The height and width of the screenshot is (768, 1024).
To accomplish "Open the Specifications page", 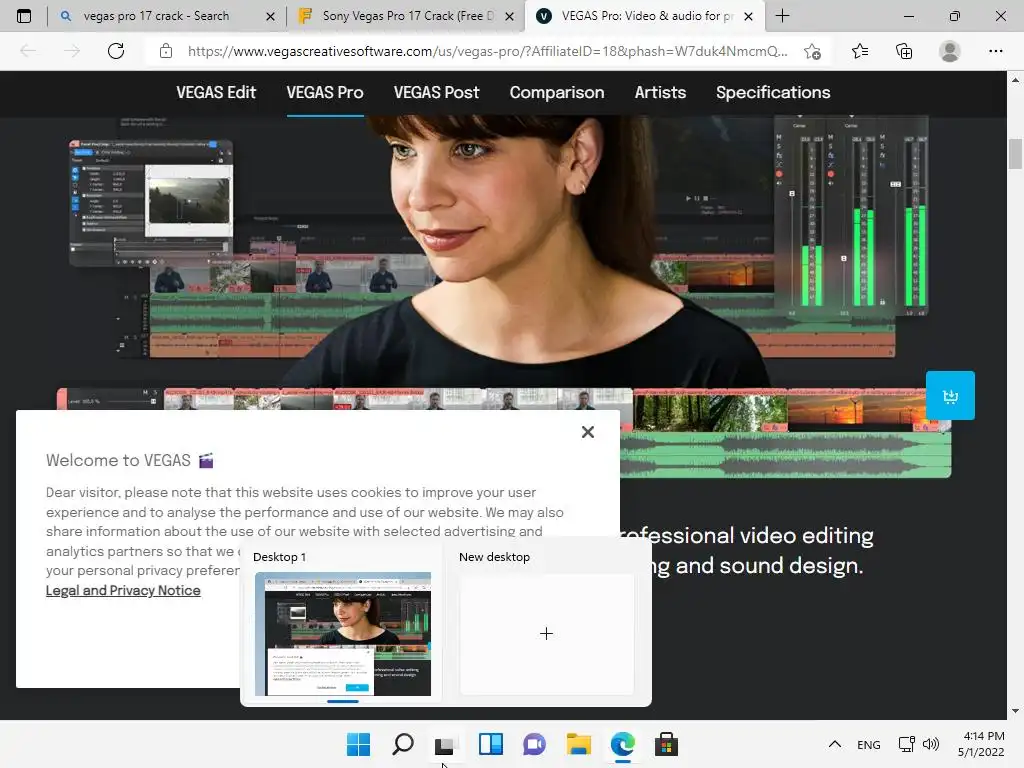I will click(773, 93).
